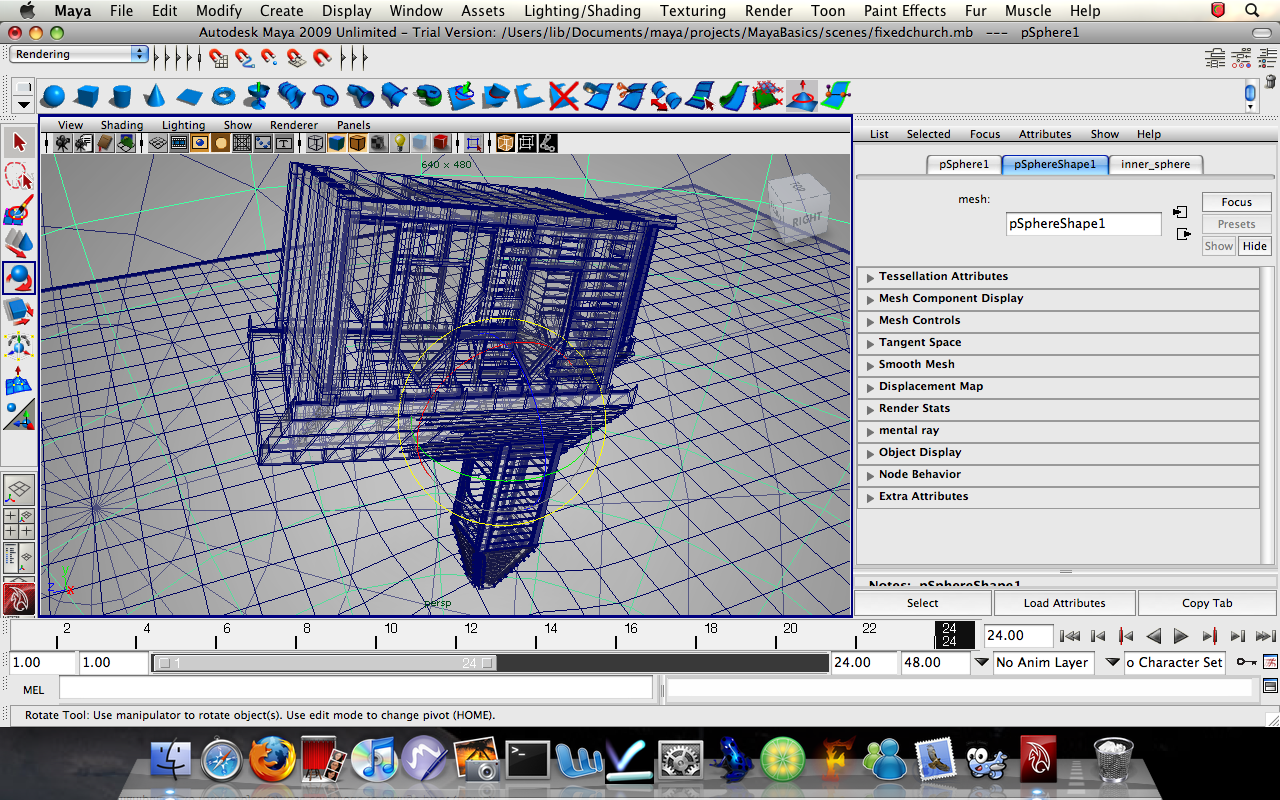Switch to the pSphere1 tab
1280x800 pixels.
coord(963,164)
